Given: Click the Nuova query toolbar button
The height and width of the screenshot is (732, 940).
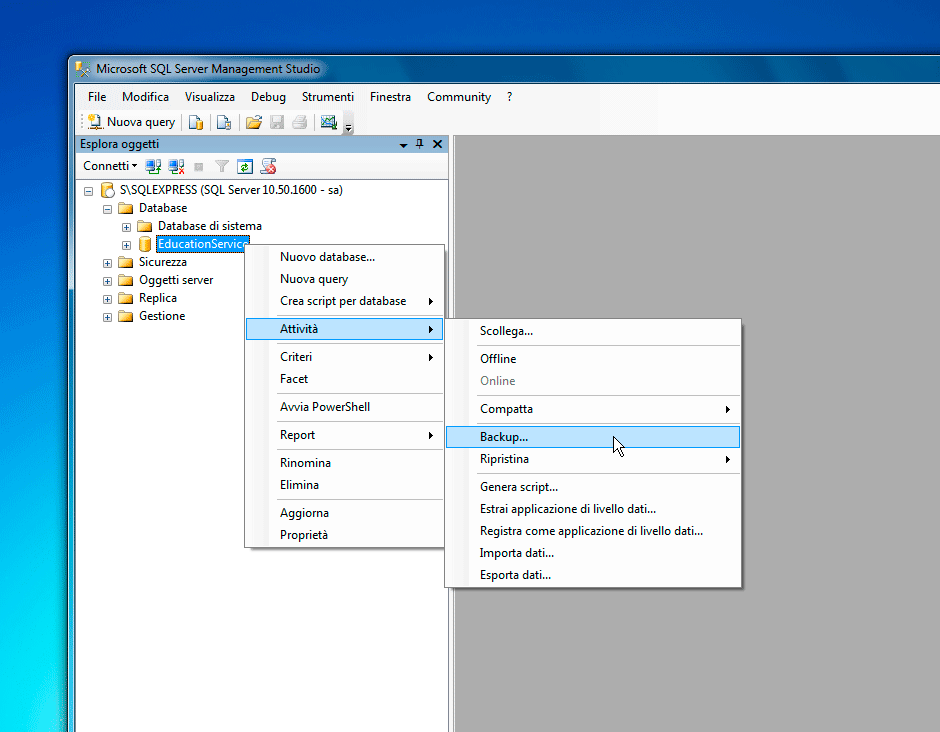Looking at the screenshot, I should pos(131,122).
